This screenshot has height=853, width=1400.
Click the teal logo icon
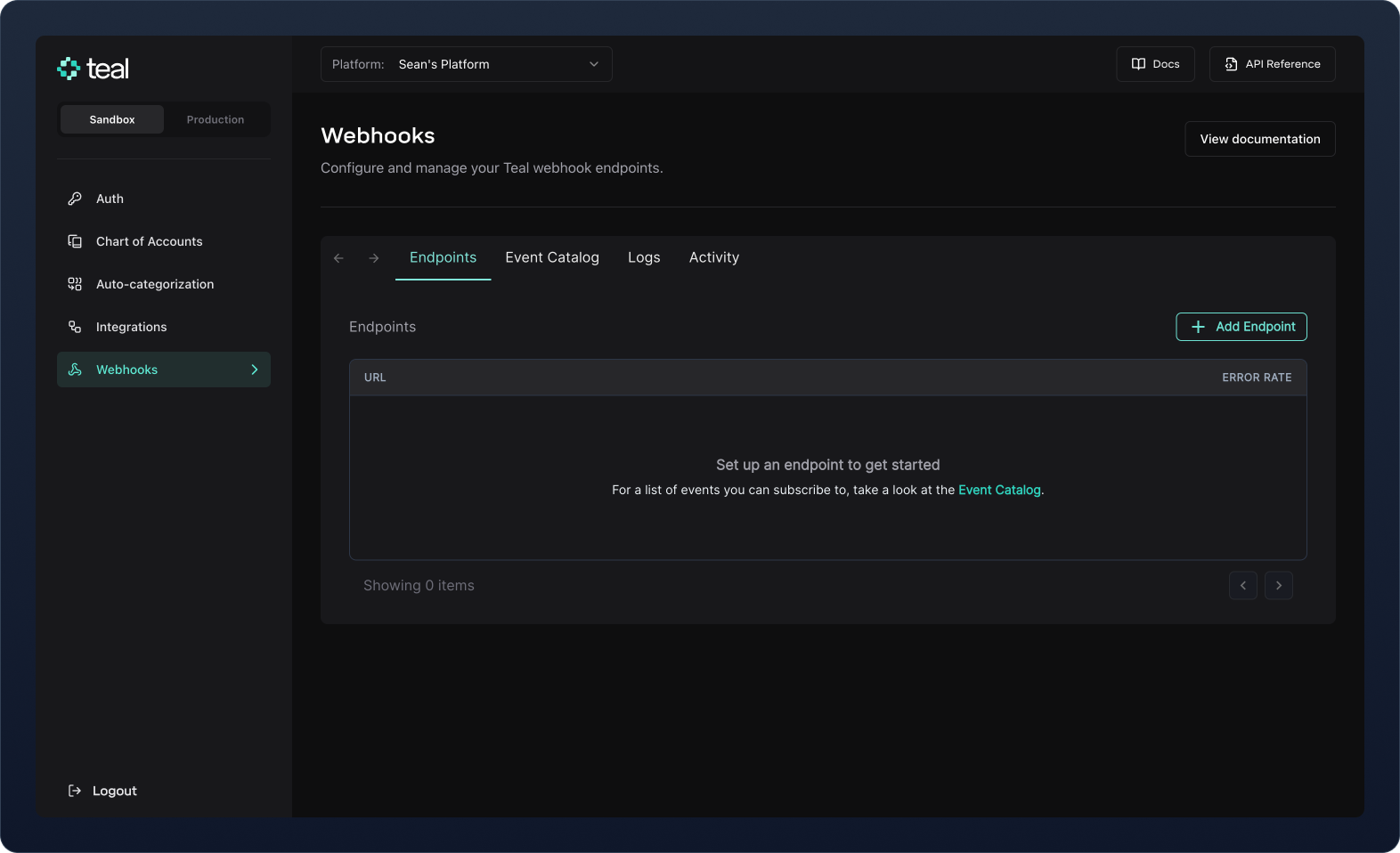point(69,69)
